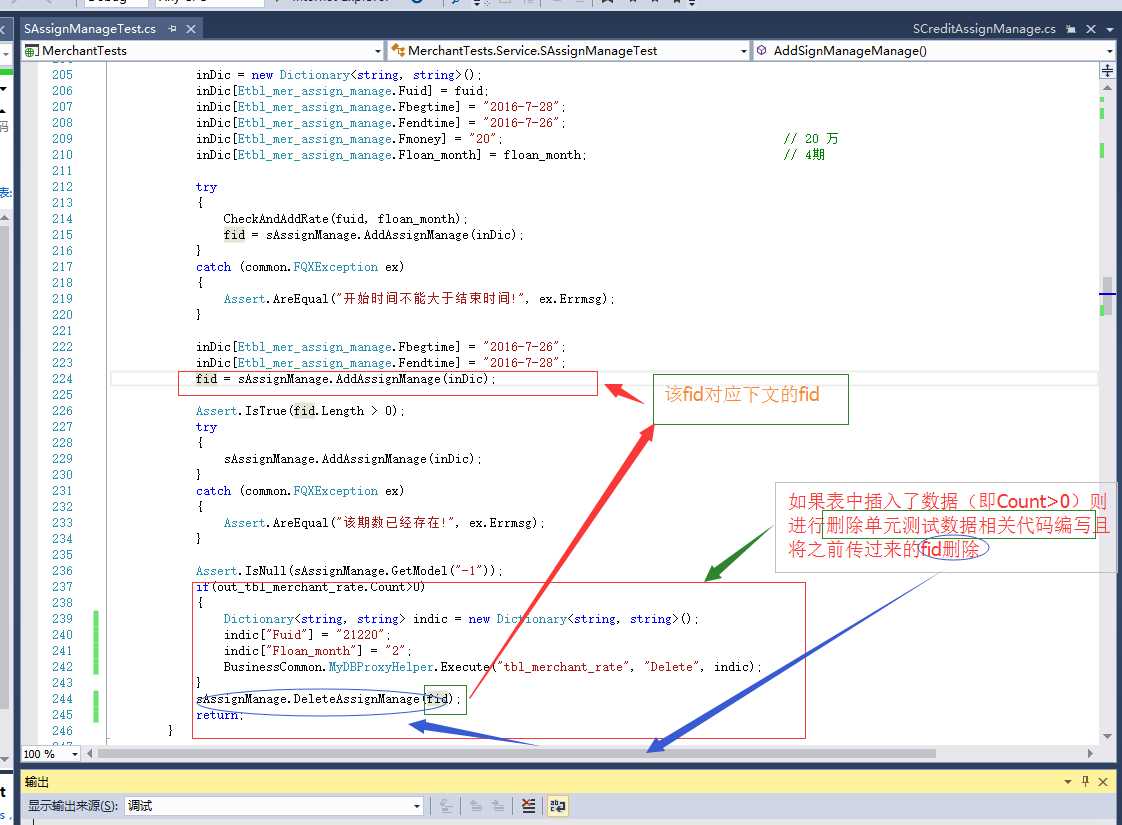This screenshot has width=1122, height=825.
Task: Click the SAssignManageTest class icon in navigation bar
Action: [398, 50]
